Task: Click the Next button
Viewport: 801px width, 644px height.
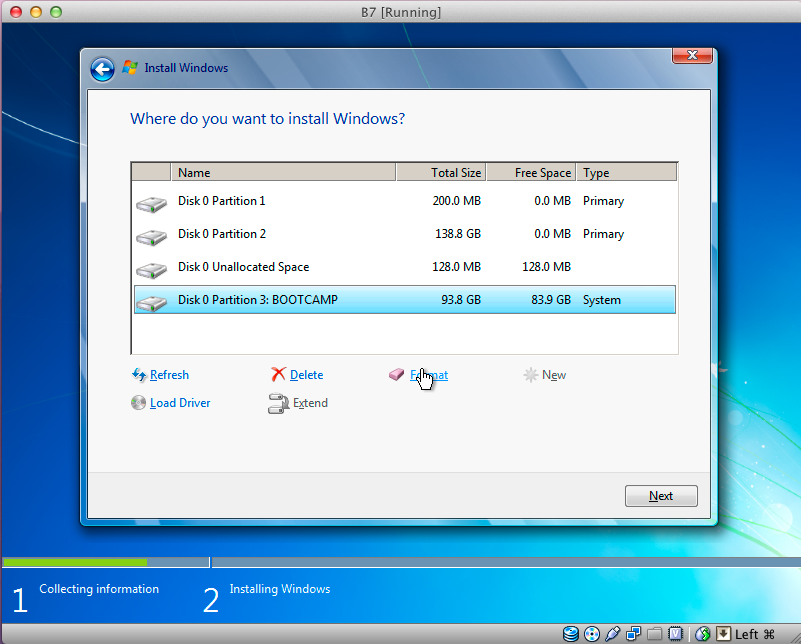Action: [x=661, y=496]
